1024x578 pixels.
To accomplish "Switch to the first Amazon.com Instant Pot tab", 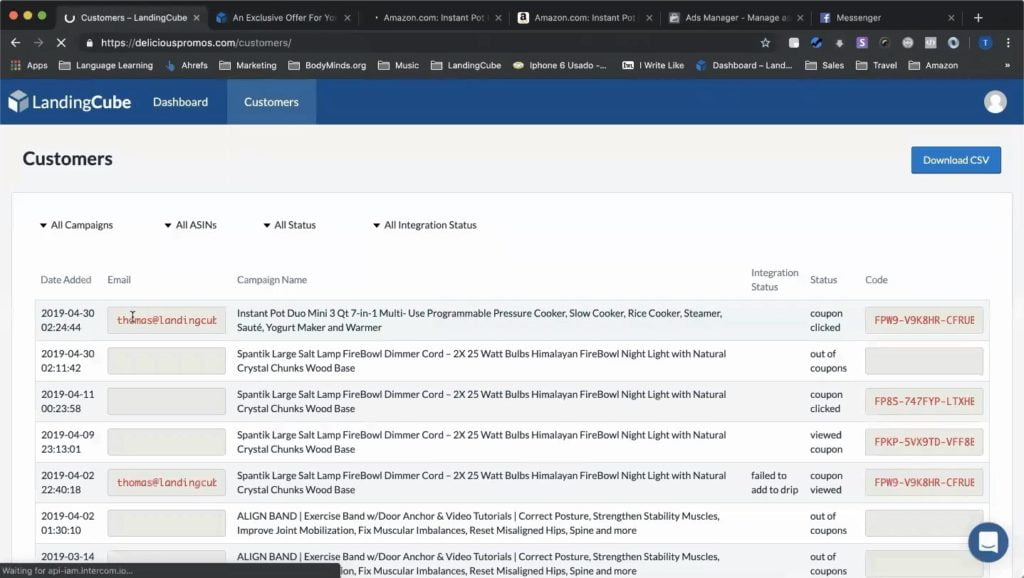I will [434, 18].
